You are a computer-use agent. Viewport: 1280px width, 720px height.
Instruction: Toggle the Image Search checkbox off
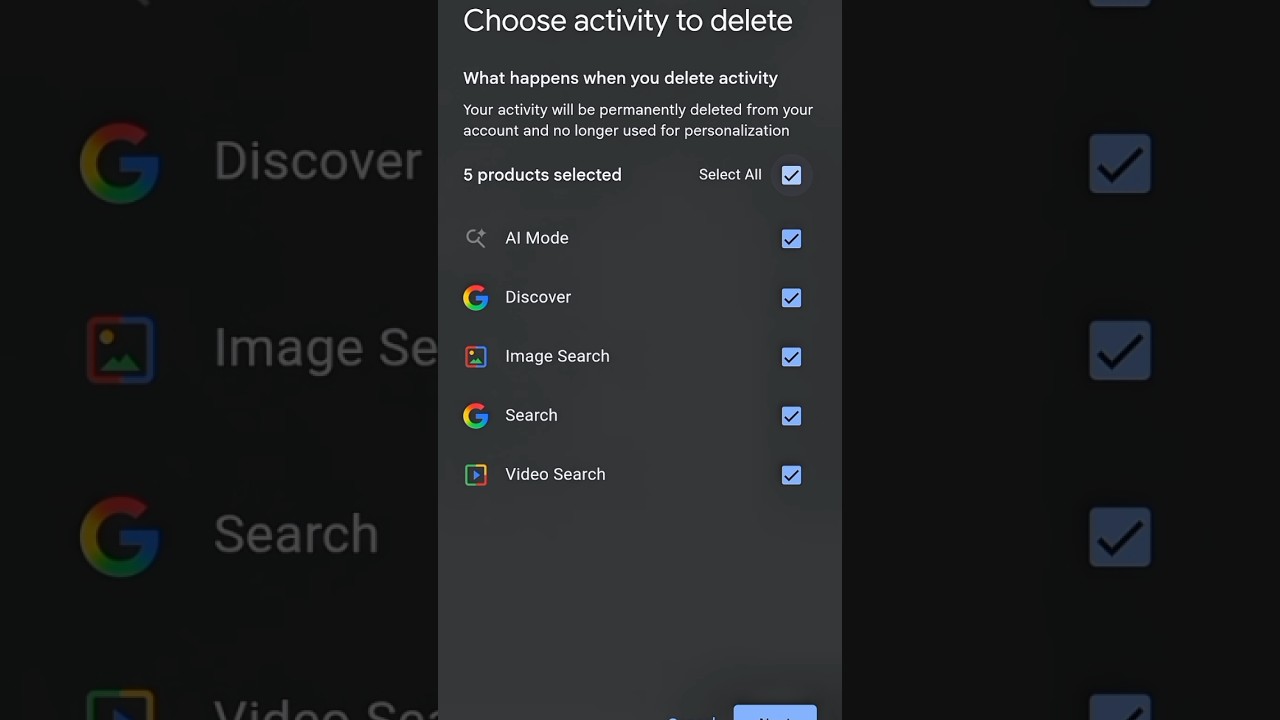pyautogui.click(x=791, y=356)
